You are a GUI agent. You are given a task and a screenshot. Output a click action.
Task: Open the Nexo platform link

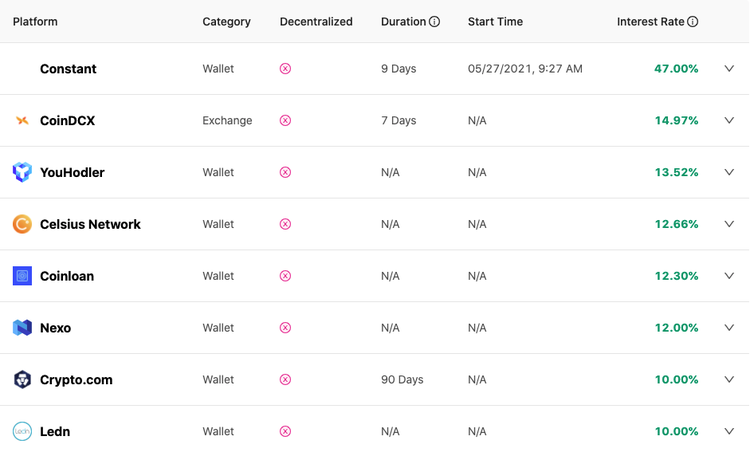coord(55,328)
